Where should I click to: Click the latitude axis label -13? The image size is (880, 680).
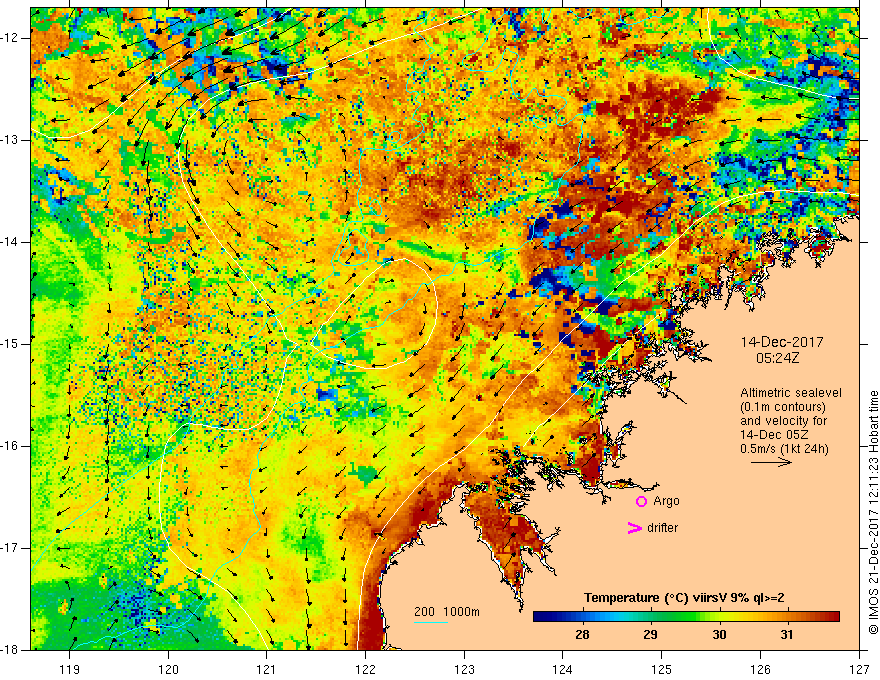(x=11, y=140)
